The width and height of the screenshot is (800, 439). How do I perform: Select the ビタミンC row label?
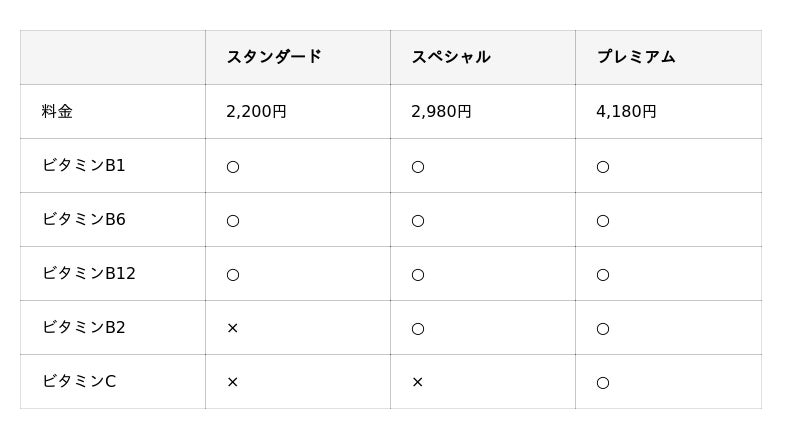[x=79, y=382]
